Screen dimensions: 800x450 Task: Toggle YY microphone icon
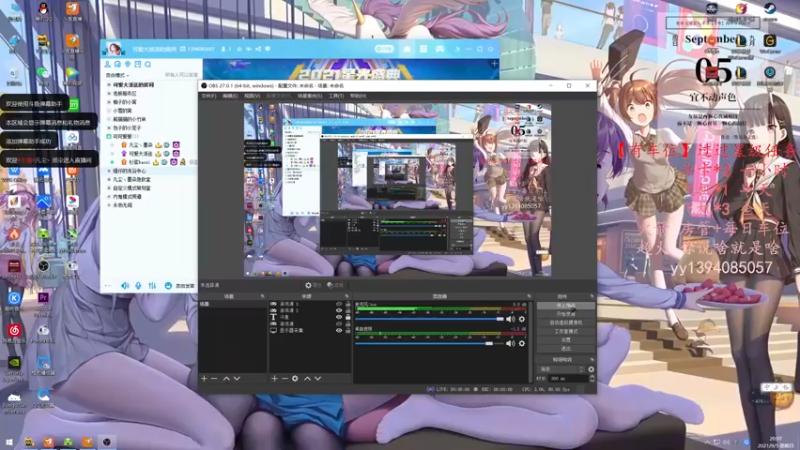[x=138, y=286]
